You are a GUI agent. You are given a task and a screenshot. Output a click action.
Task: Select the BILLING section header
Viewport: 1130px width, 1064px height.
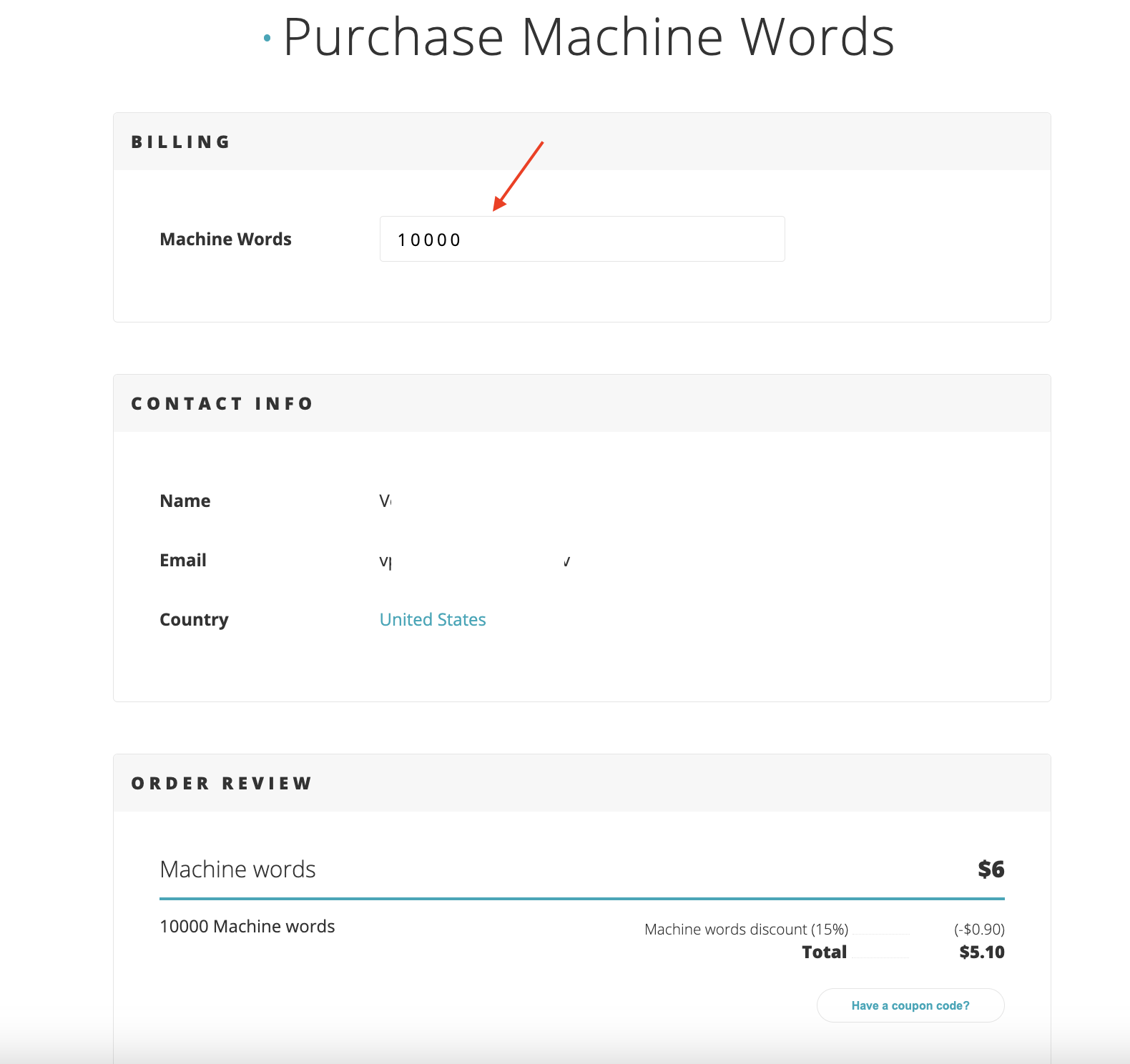[x=181, y=142]
